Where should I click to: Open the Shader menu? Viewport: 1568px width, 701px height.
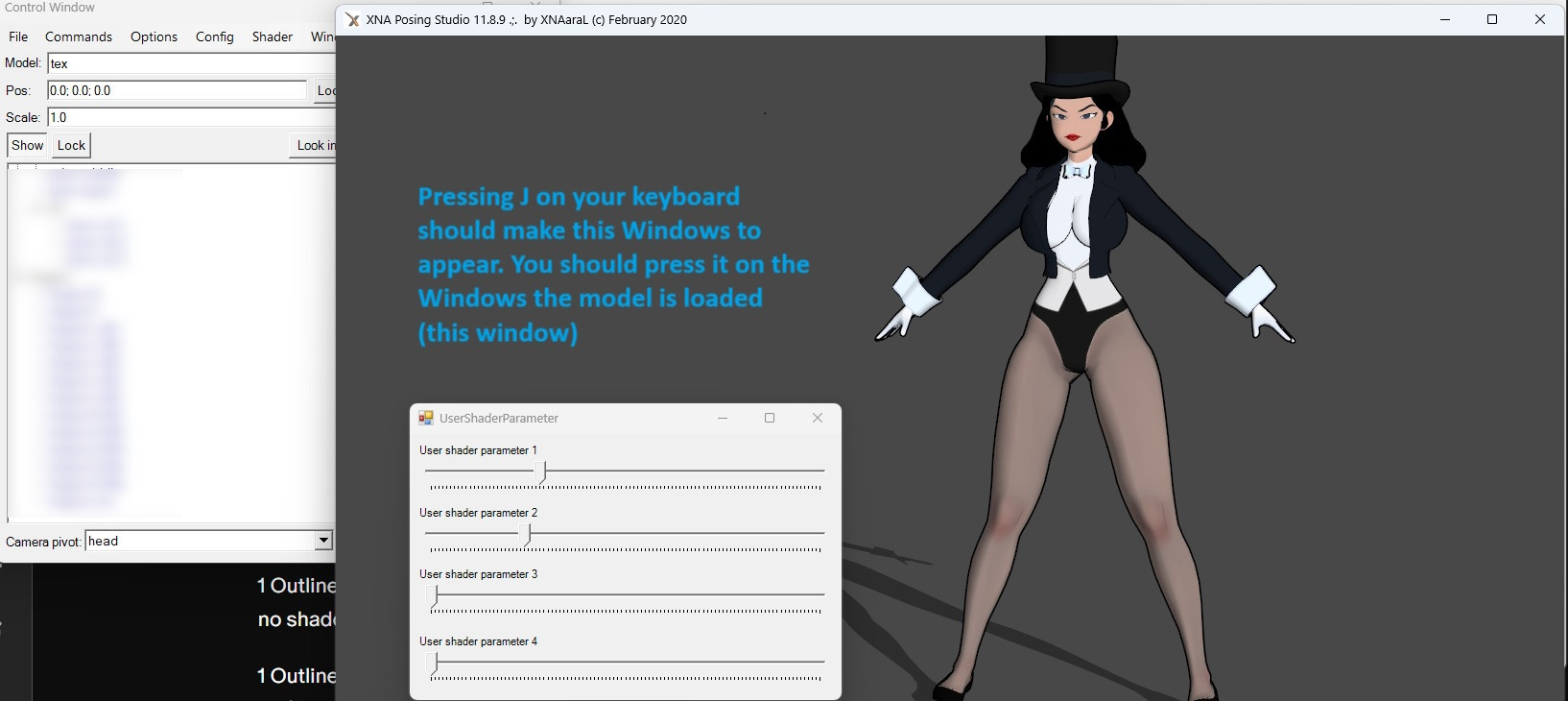(x=273, y=36)
